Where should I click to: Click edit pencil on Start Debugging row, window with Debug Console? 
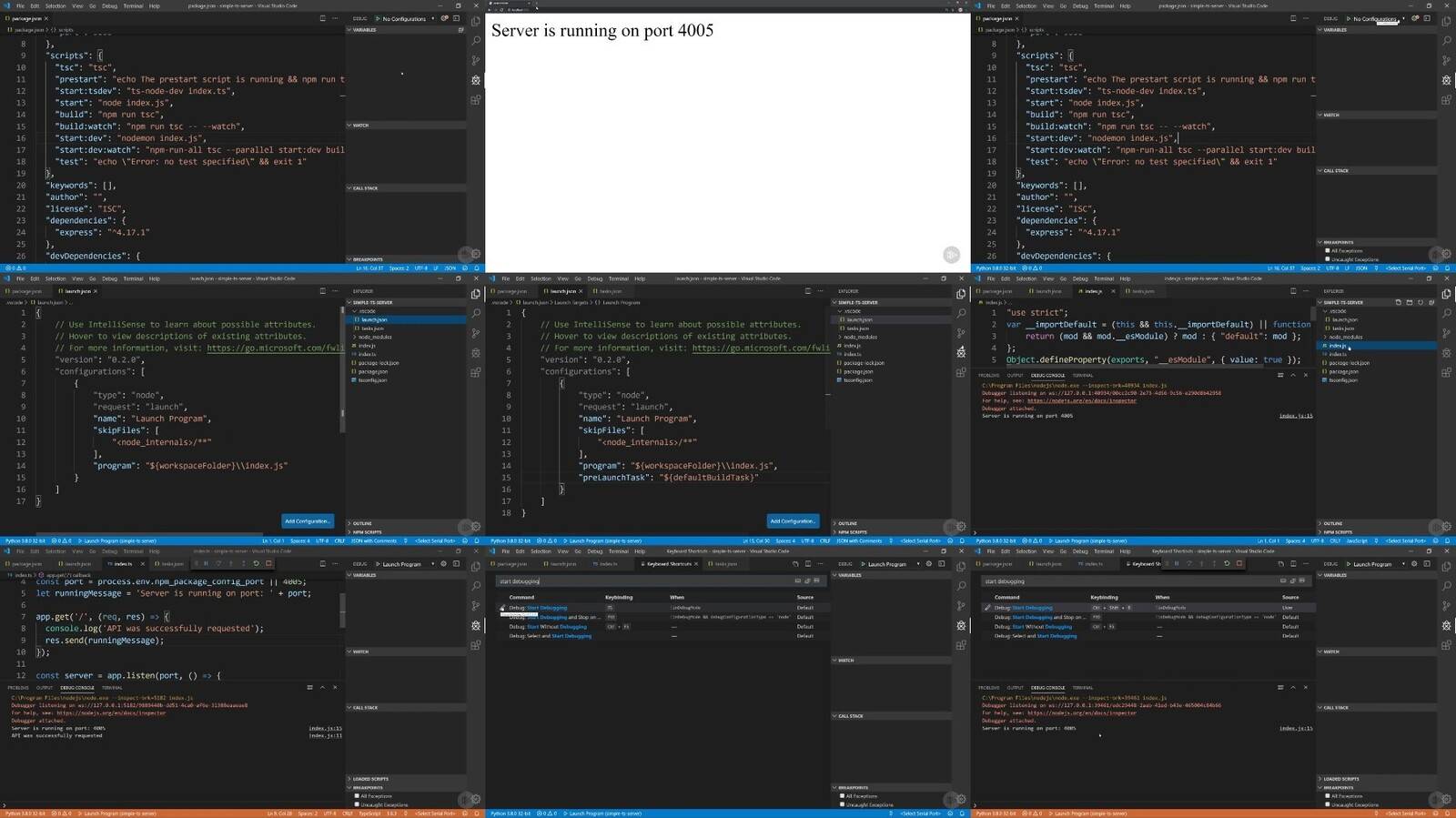[x=987, y=608]
